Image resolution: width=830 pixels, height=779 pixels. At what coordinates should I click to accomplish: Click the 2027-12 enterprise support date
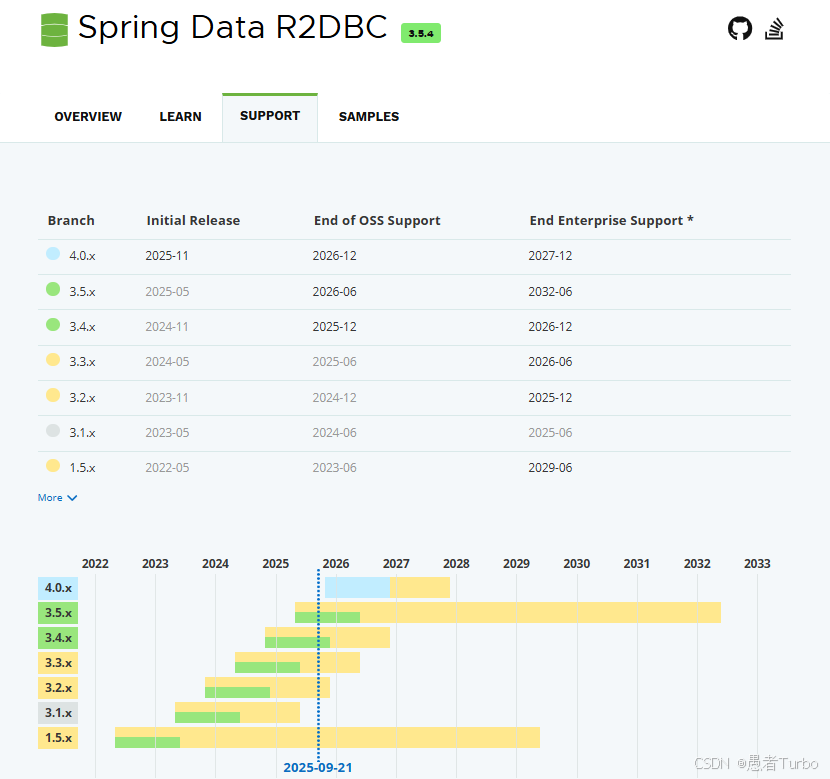550,256
